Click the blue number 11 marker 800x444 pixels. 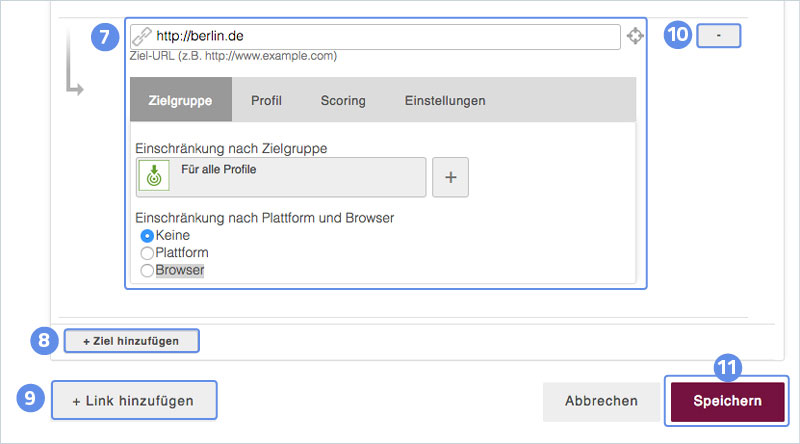pyautogui.click(x=727, y=367)
